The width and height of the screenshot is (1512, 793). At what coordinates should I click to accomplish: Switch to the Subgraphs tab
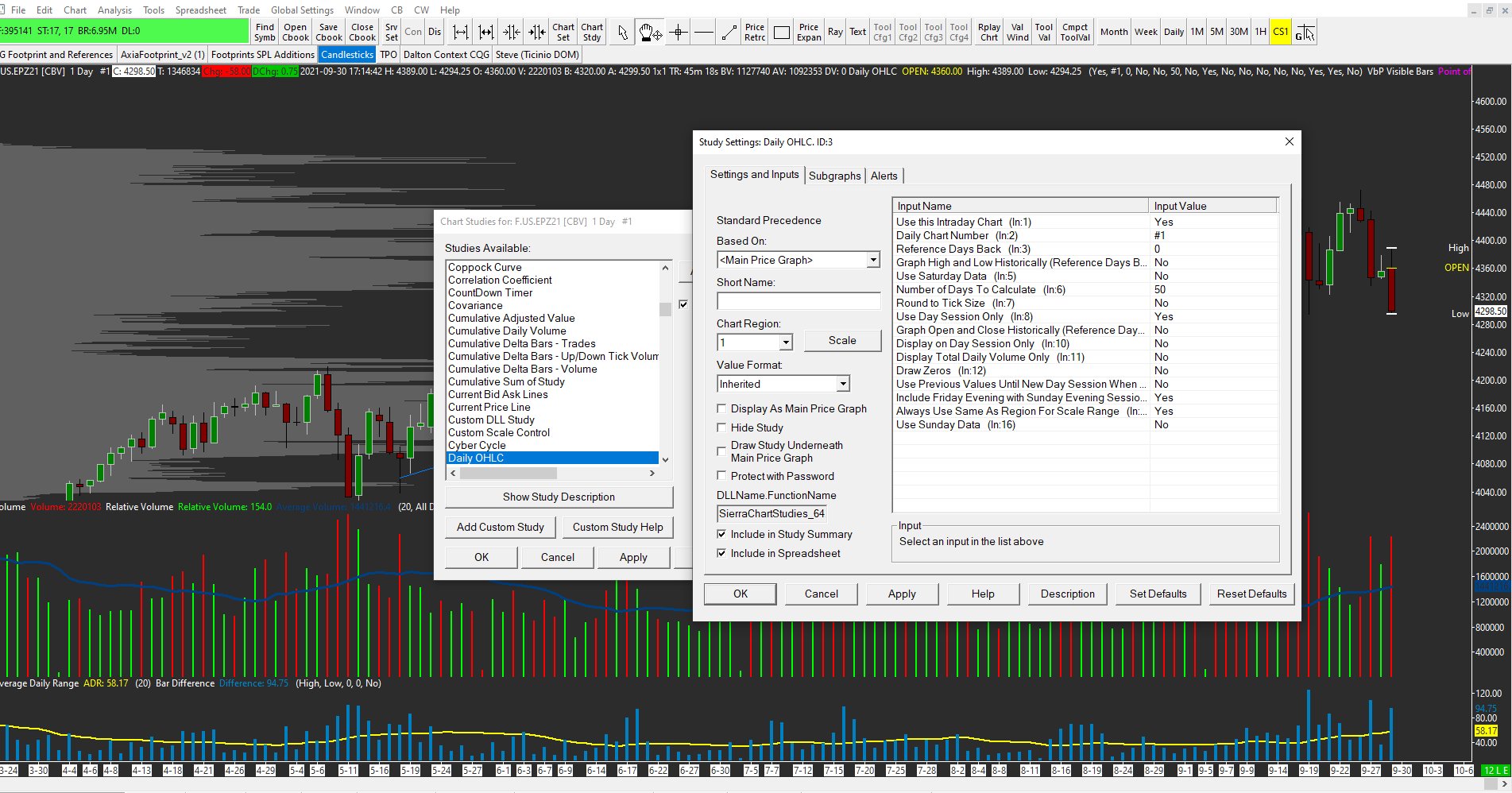click(834, 176)
